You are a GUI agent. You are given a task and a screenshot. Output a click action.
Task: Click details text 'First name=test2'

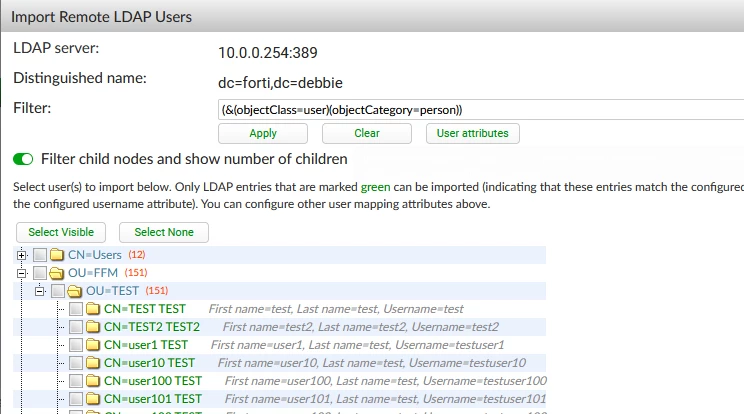pyautogui.click(x=268, y=327)
